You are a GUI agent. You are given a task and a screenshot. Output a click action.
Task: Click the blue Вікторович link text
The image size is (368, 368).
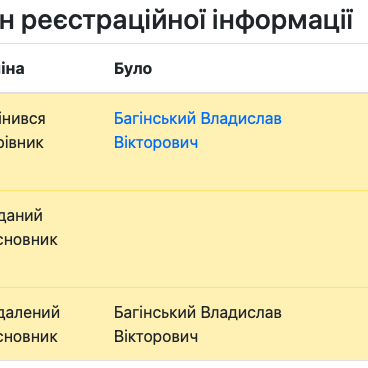coord(156,143)
